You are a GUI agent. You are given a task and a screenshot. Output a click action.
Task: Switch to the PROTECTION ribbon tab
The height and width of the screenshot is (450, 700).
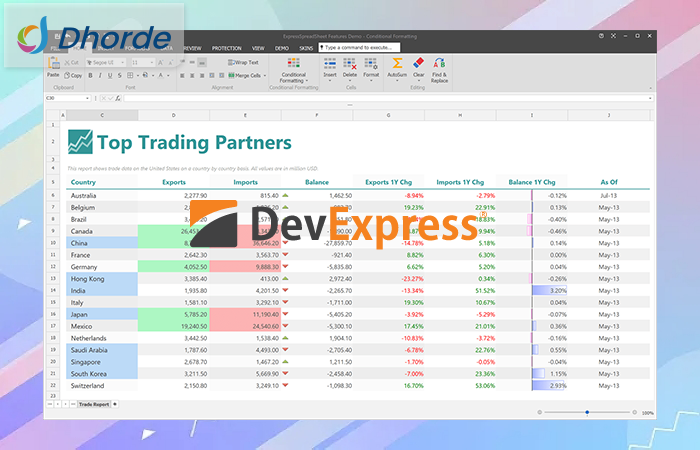[226, 48]
